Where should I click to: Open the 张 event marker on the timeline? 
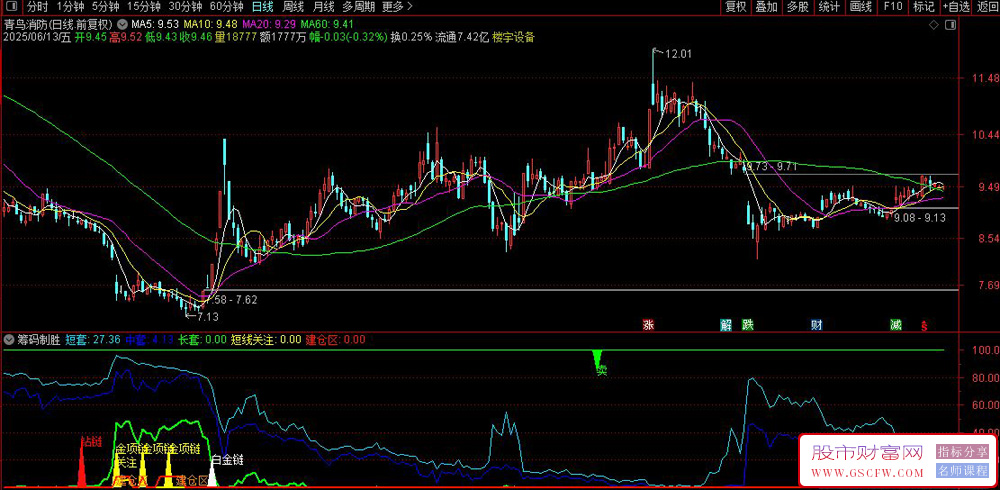point(649,325)
